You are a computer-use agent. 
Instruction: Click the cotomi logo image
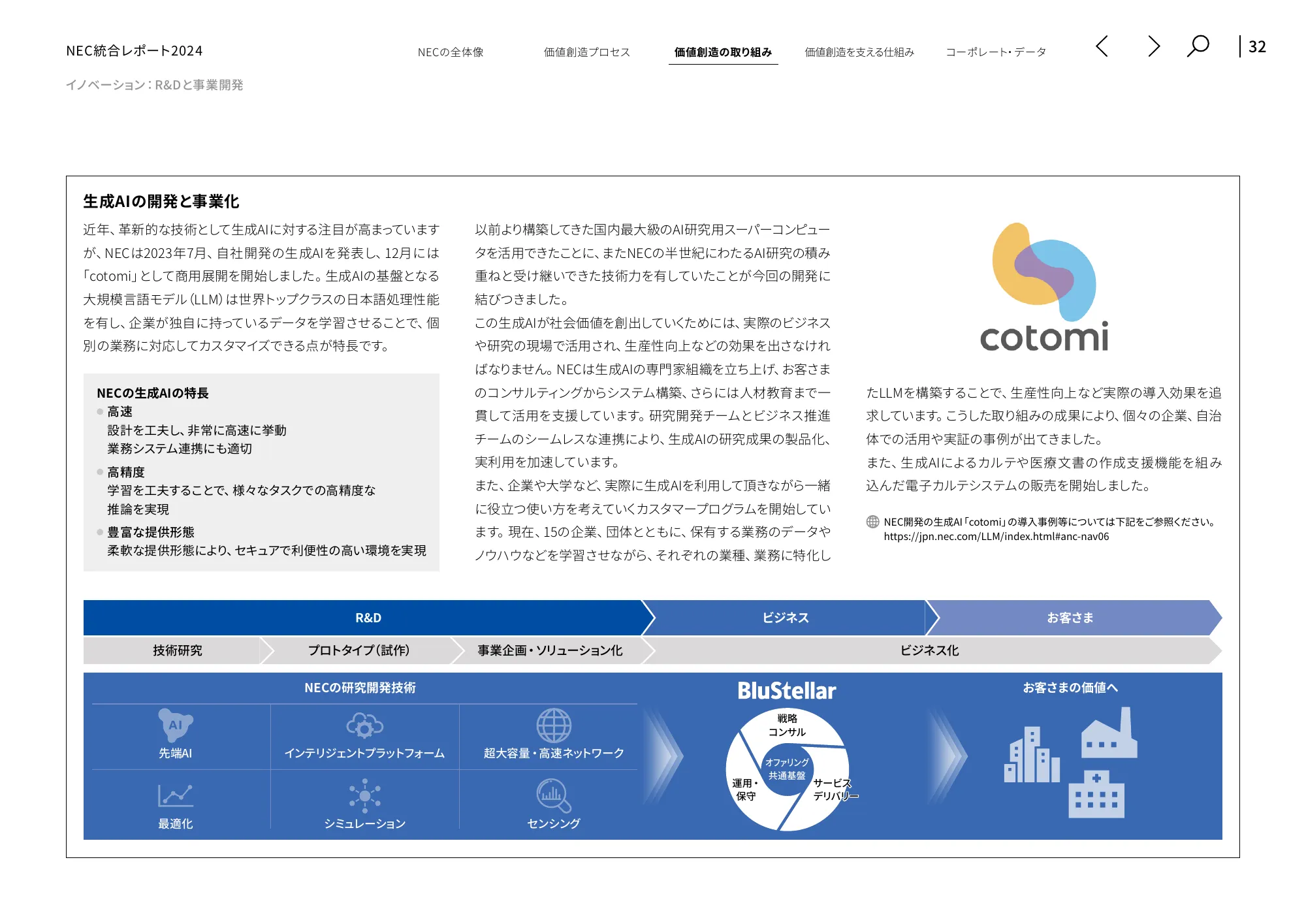pyautogui.click(x=1043, y=287)
